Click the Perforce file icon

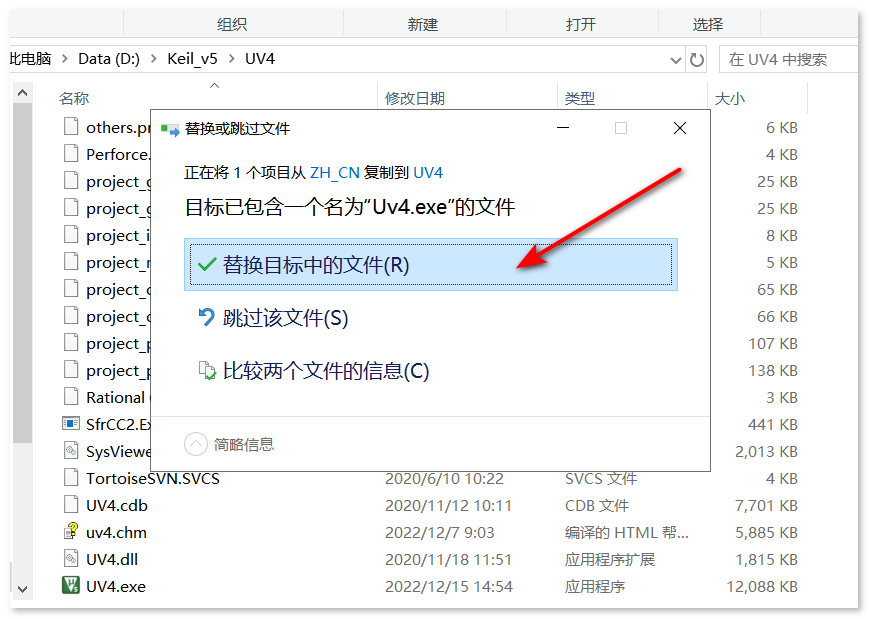tap(71, 154)
